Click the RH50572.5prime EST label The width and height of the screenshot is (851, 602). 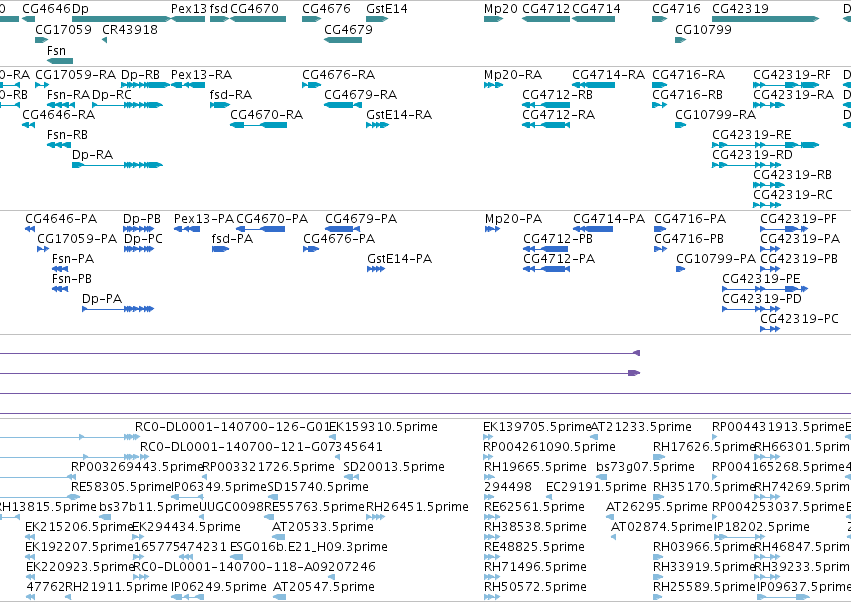click(535, 587)
